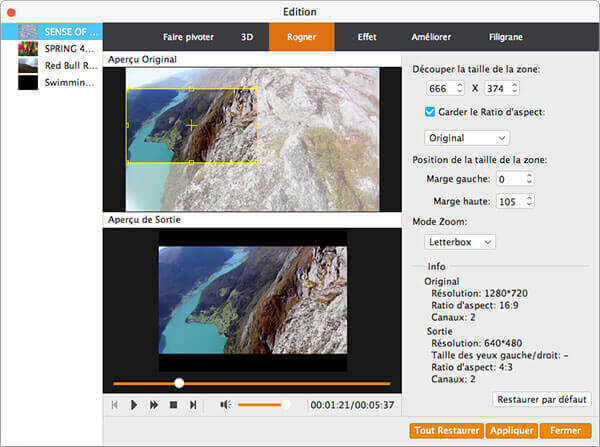Image resolution: width=600 pixels, height=447 pixels.
Task: Switch to the Filigrane tab
Action: (505, 37)
